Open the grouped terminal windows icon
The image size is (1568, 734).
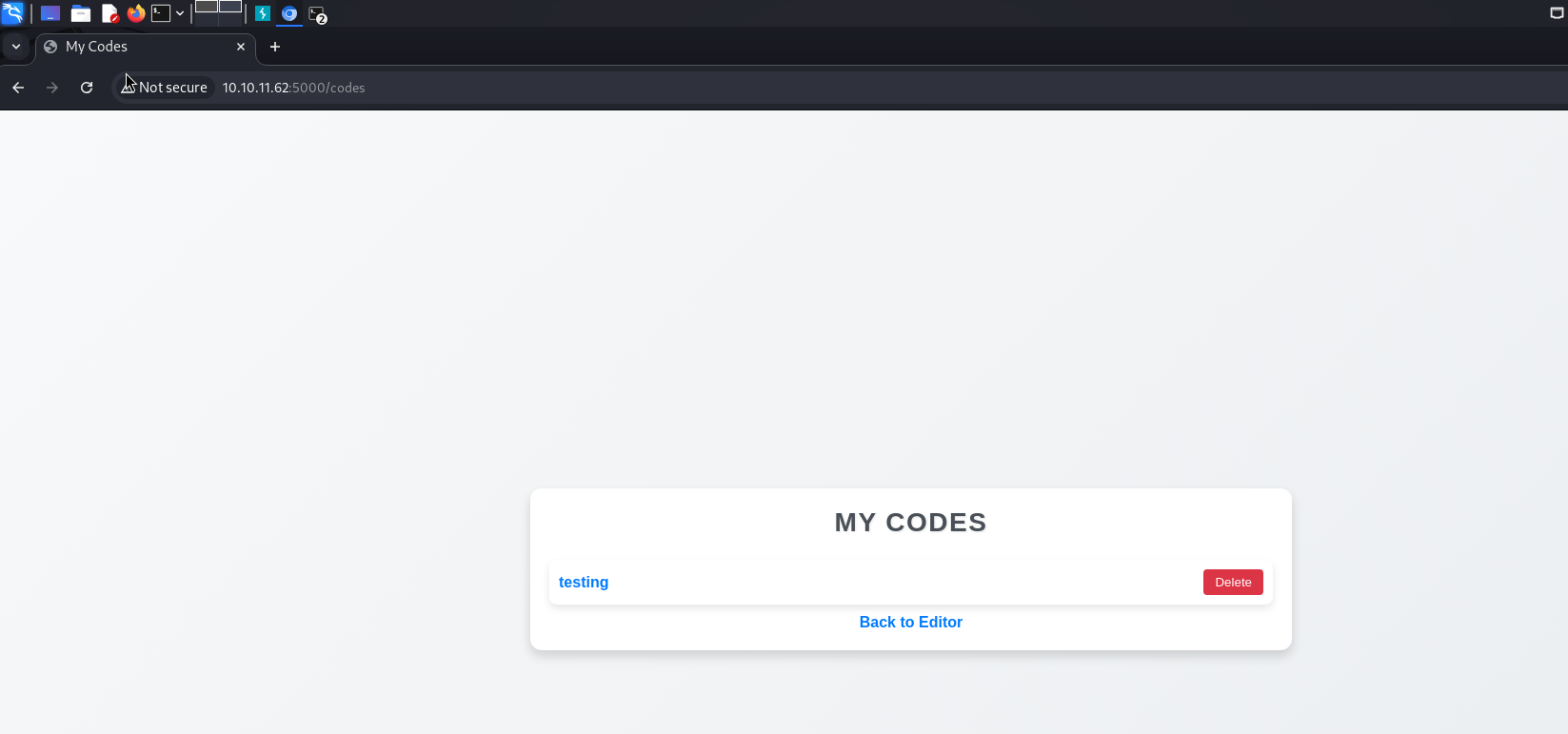tap(317, 14)
